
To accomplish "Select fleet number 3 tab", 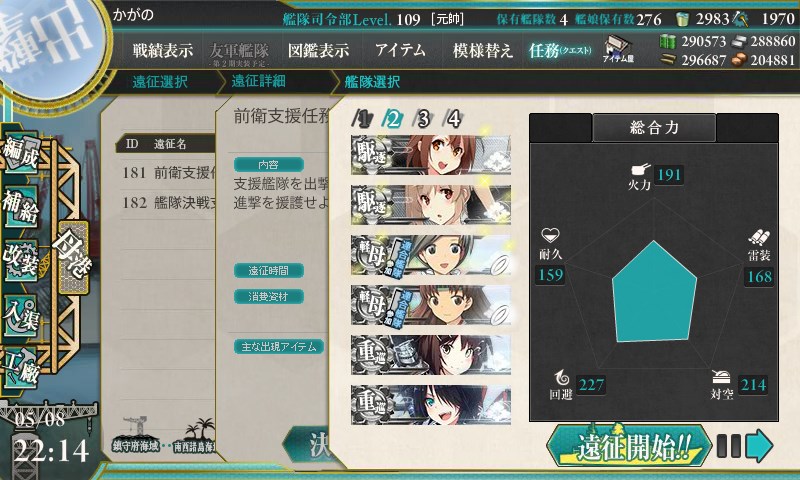I will click(423, 119).
